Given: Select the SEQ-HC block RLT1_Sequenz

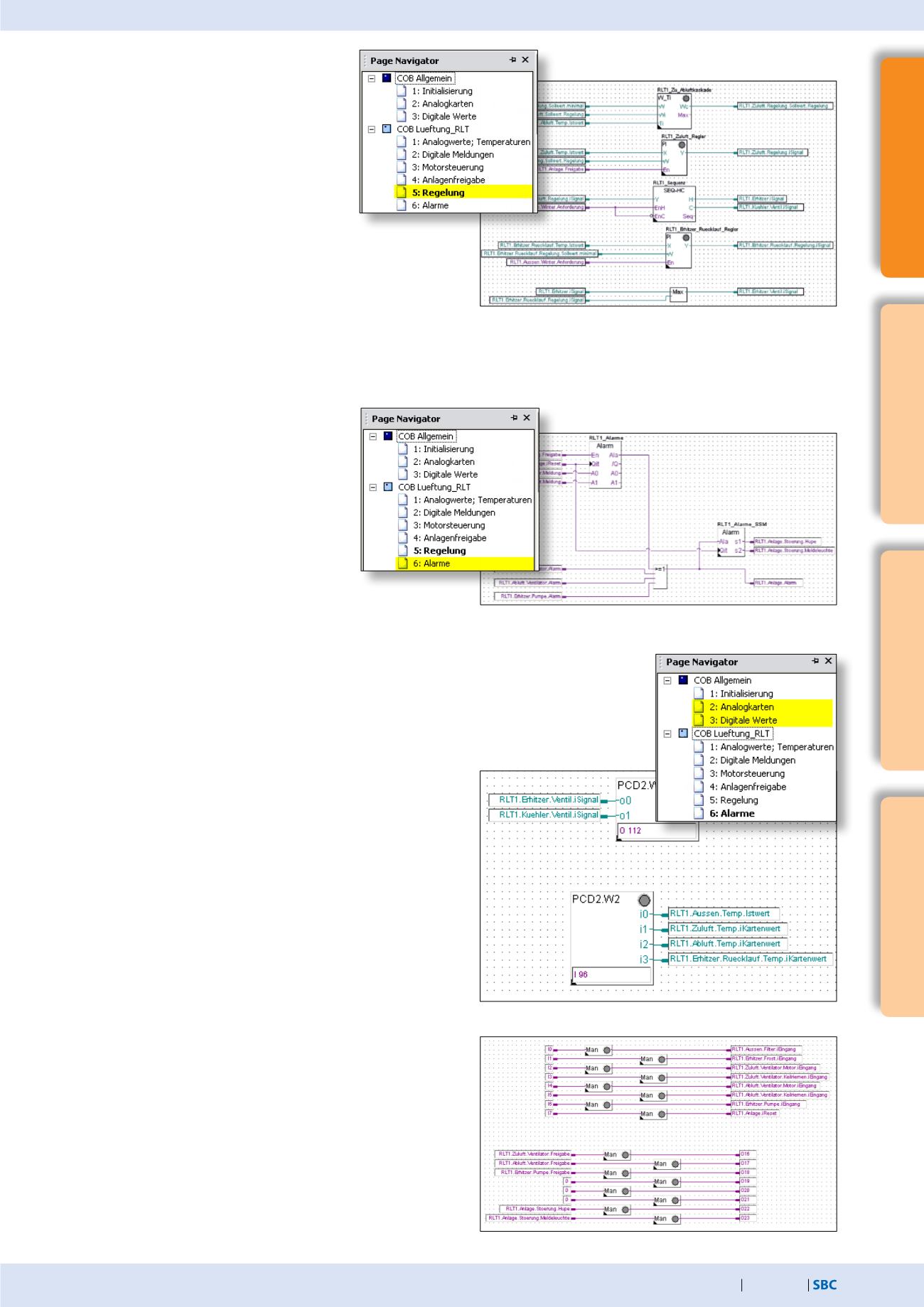Looking at the screenshot, I should (674, 204).
